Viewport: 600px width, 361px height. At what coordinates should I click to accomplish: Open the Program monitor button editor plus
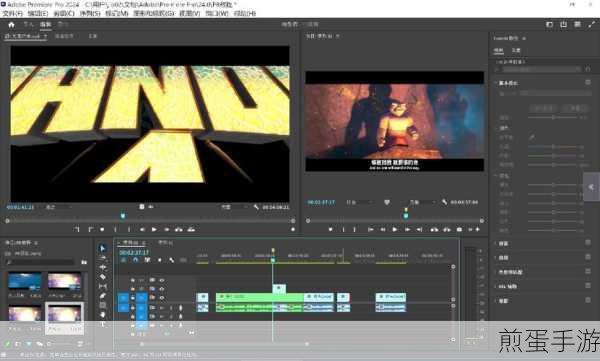tap(478, 229)
